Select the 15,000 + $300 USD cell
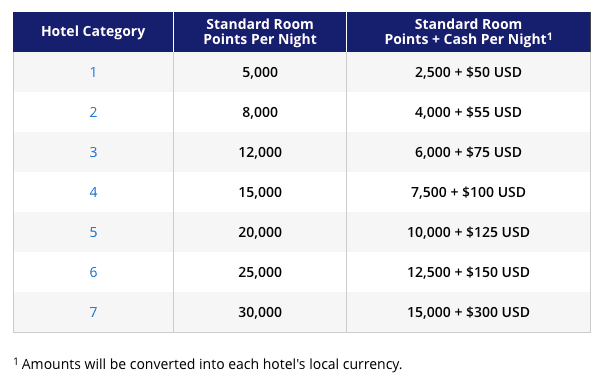This screenshot has width=603, height=382. coord(468,312)
